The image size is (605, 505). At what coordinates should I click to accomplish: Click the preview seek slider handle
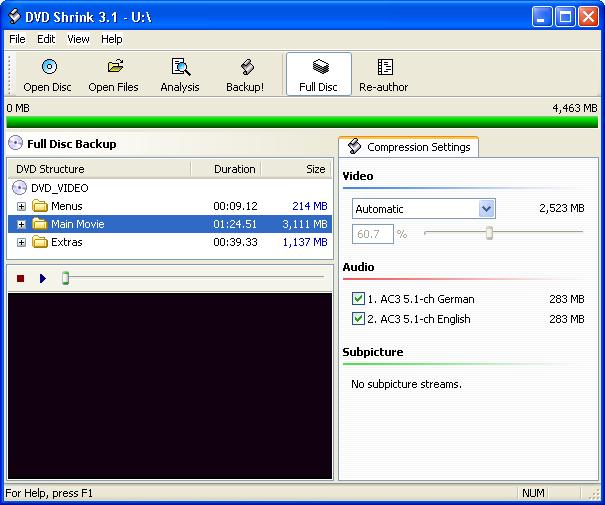click(65, 278)
